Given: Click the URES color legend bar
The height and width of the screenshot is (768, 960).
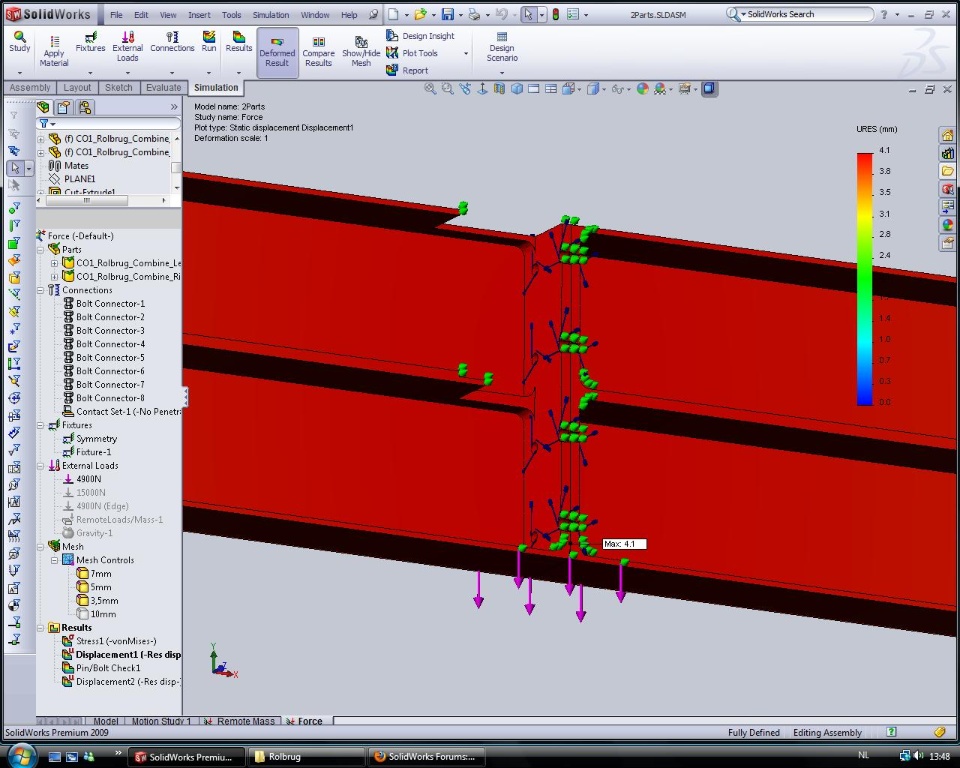Looking at the screenshot, I should 864,279.
